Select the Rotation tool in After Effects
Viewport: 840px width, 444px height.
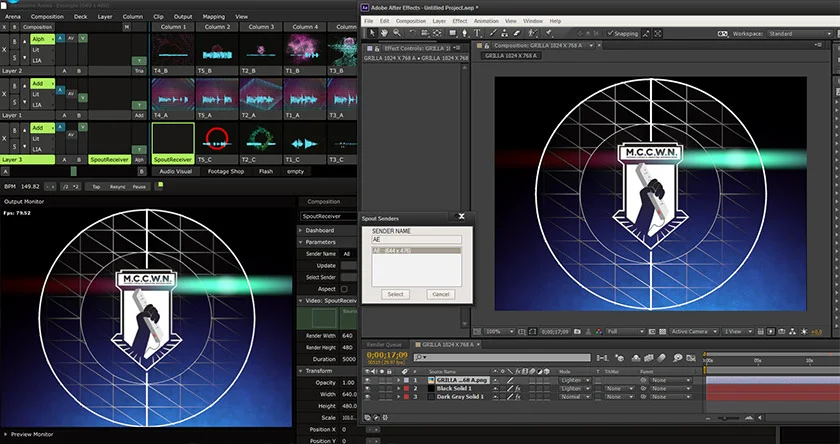pyautogui.click(x=412, y=33)
